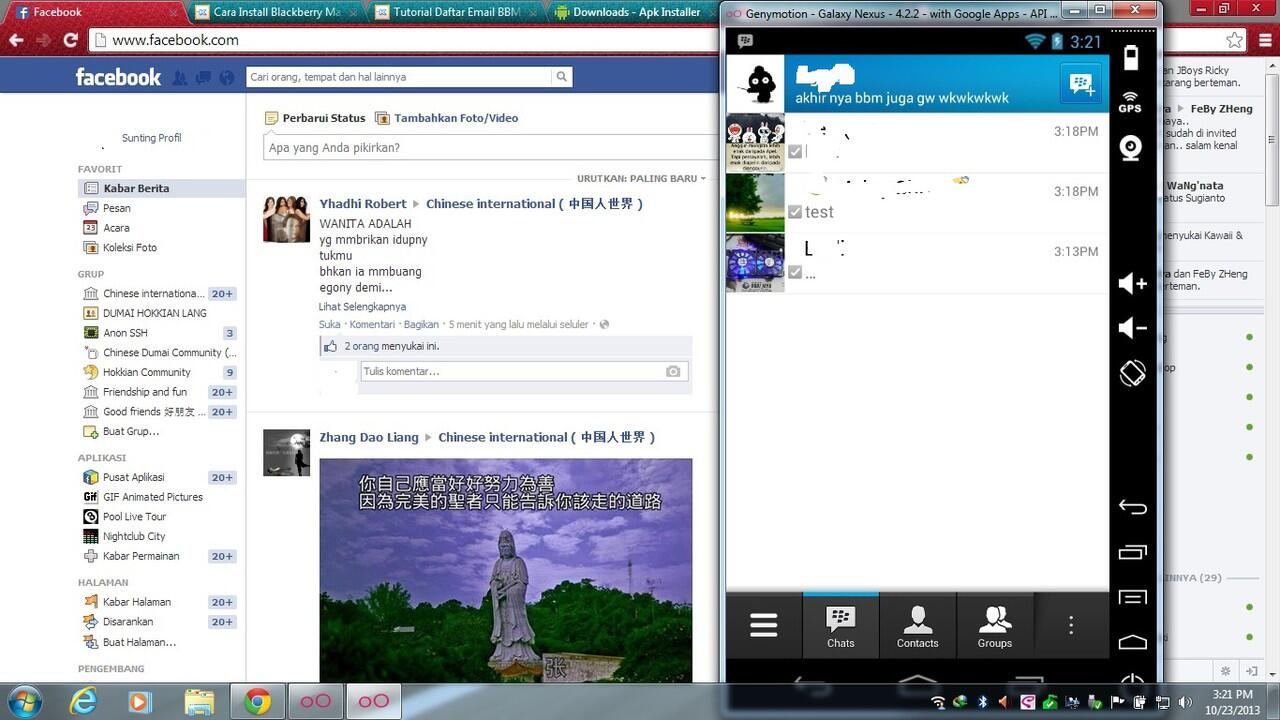Bookmark this page with the star icon
The width and height of the screenshot is (1280, 720).
click(x=1235, y=40)
